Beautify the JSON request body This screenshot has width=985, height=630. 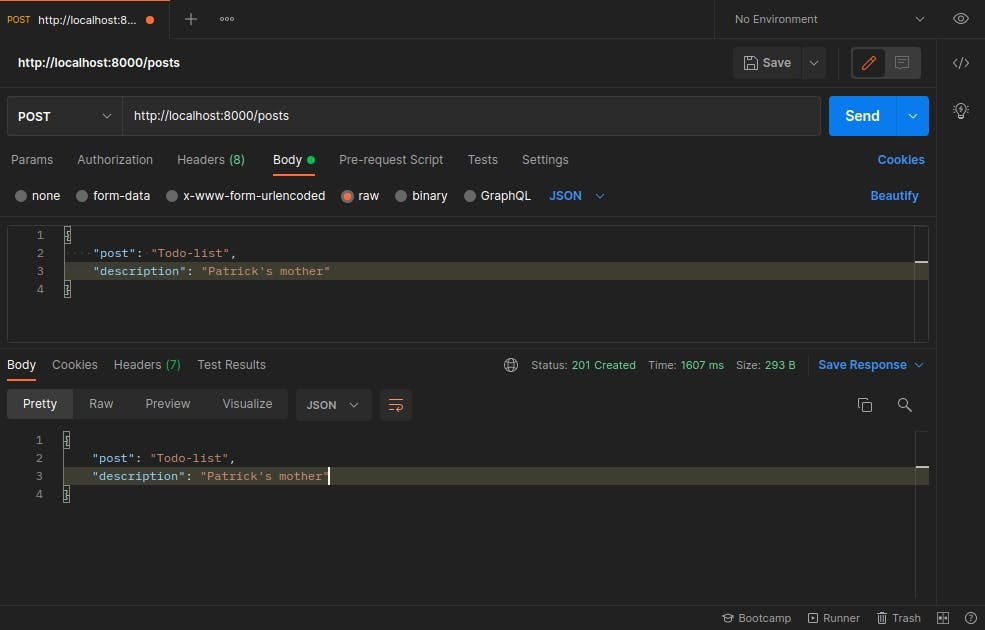click(x=894, y=196)
